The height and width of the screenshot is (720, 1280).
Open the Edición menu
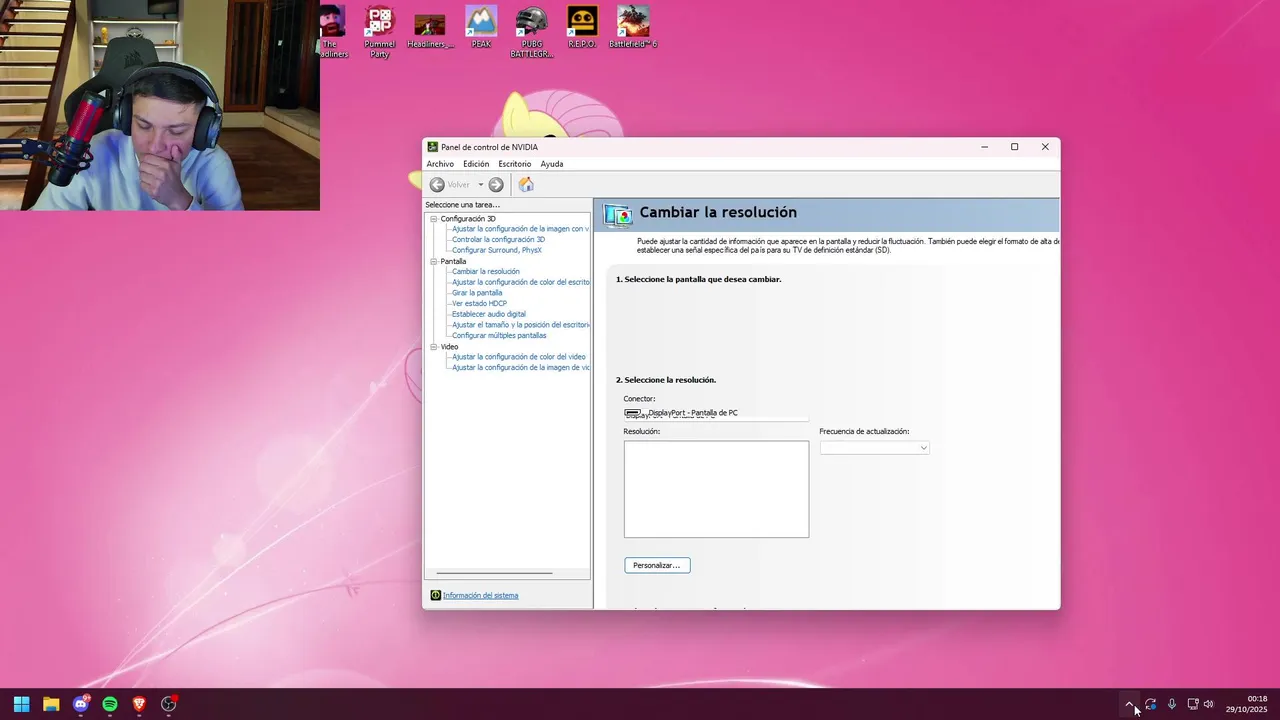[x=476, y=164]
